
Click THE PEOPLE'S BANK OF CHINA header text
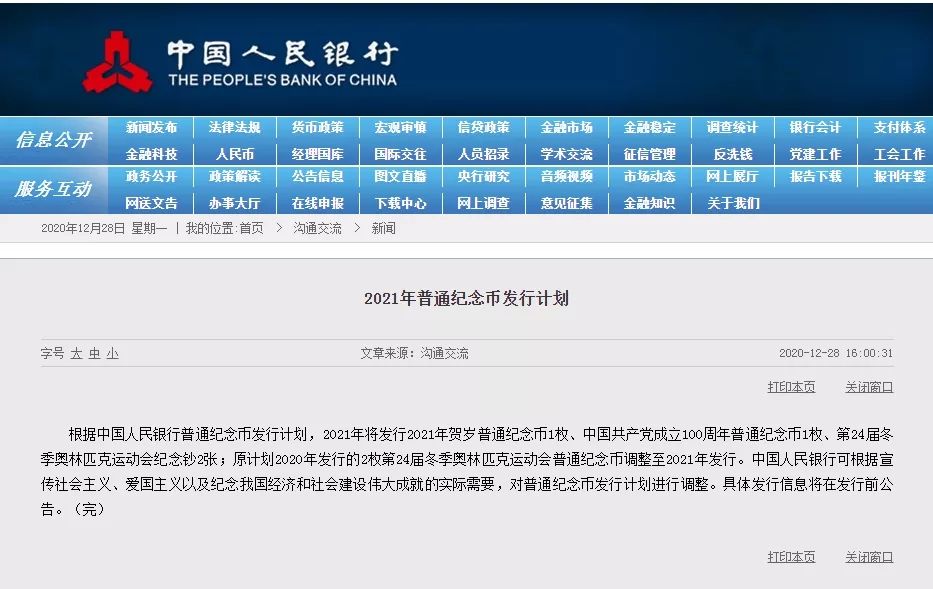283,80
